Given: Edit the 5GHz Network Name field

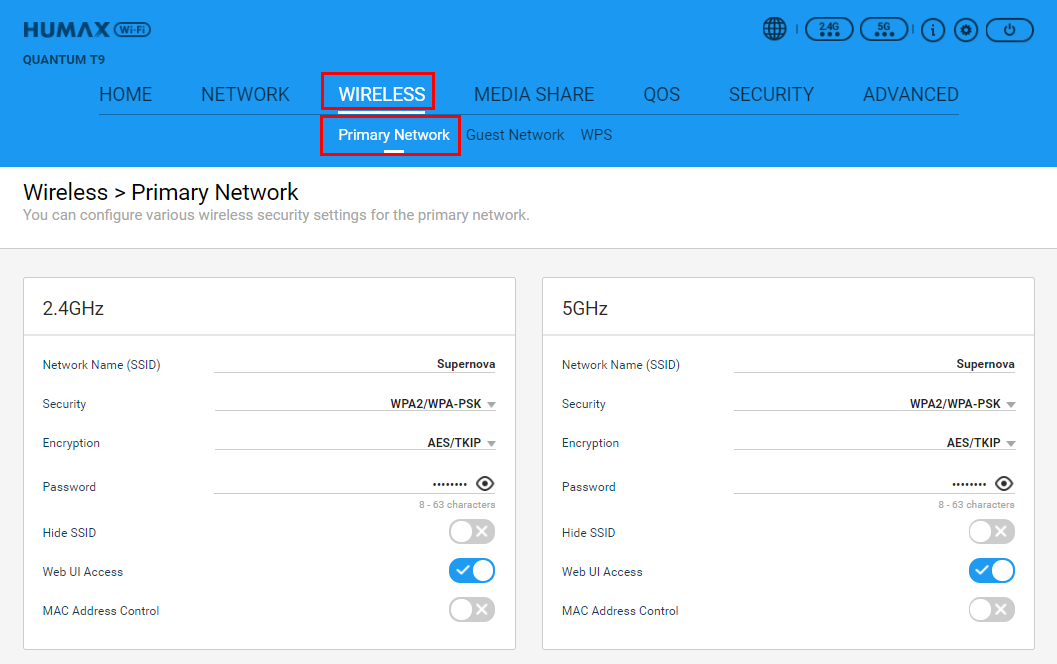Looking at the screenshot, I should (x=874, y=364).
